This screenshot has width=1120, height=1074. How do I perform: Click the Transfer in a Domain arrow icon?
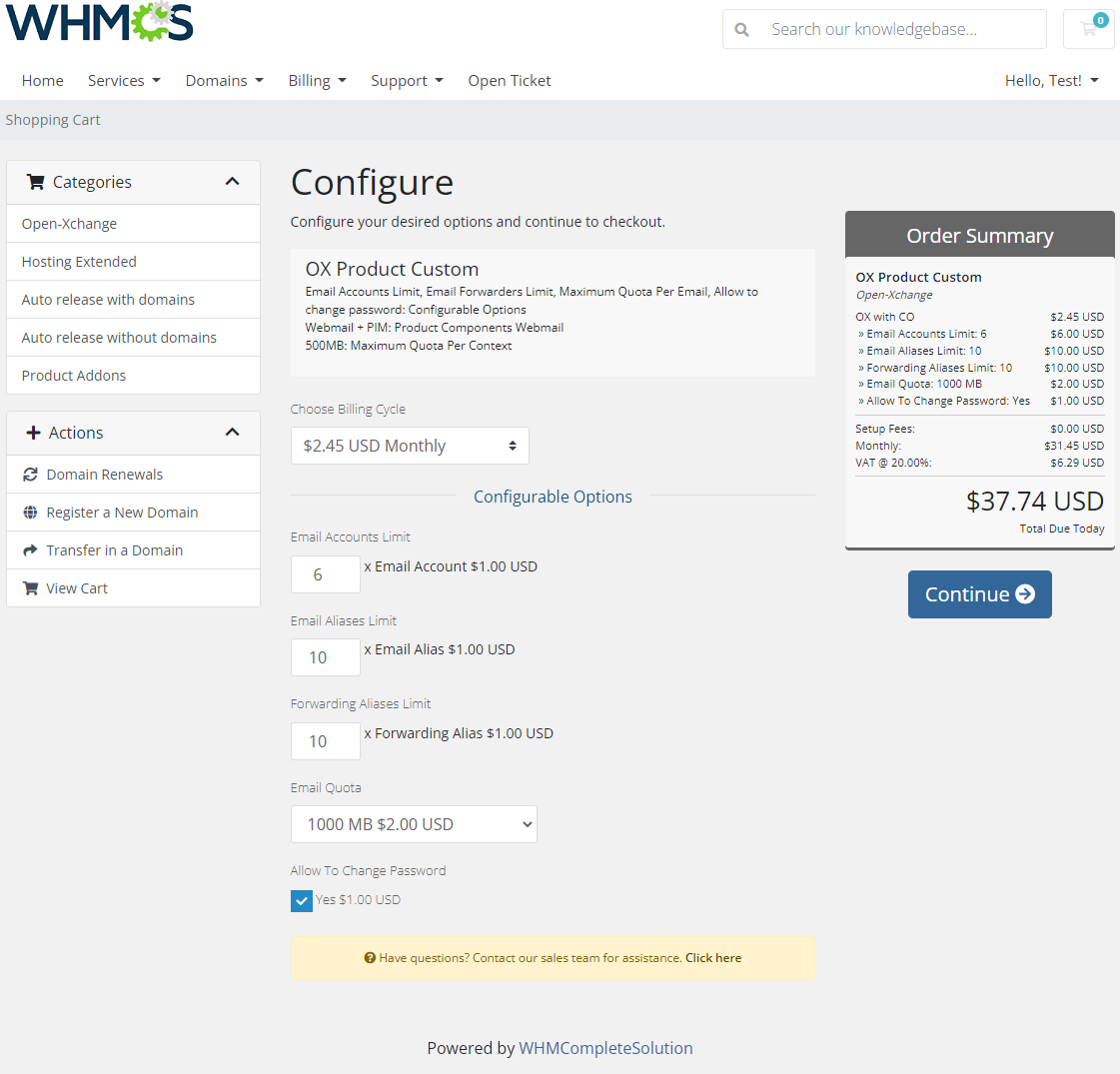click(30, 550)
